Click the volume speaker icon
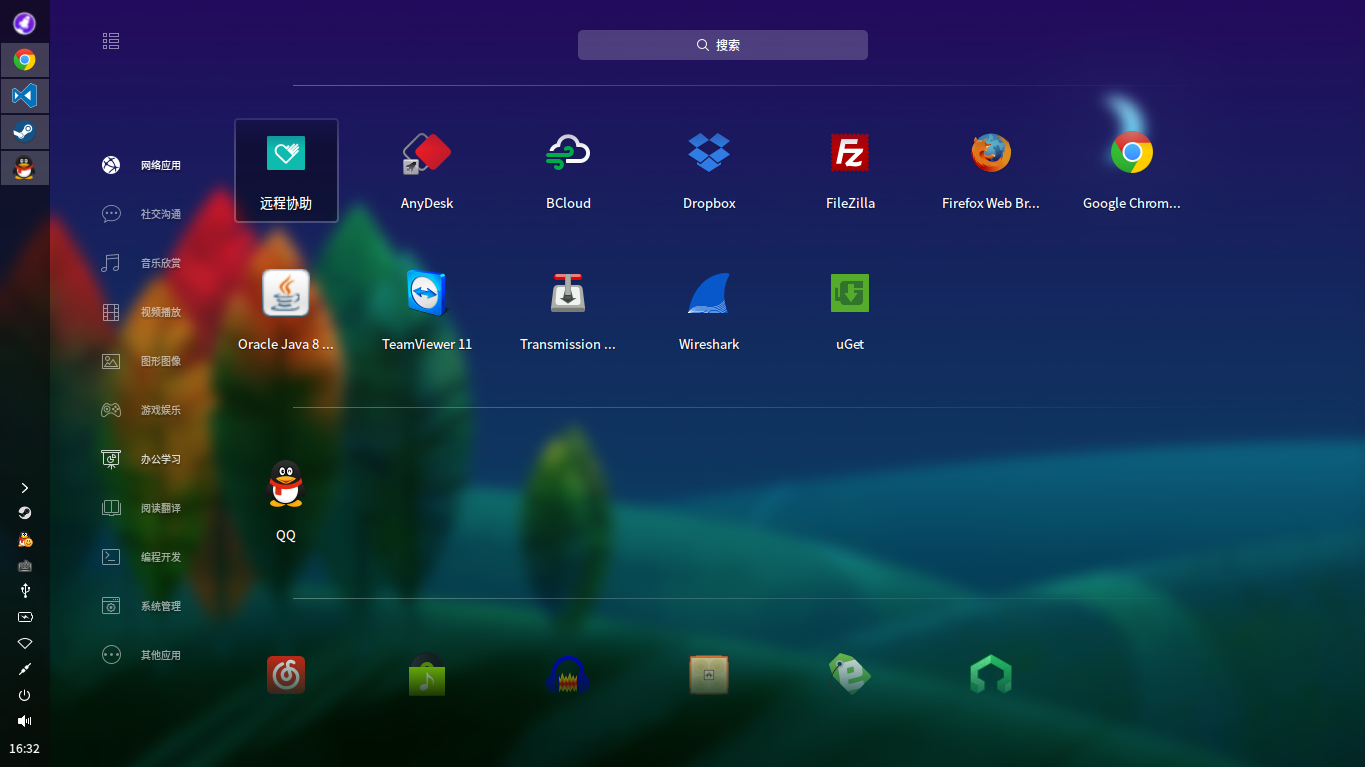The height and width of the screenshot is (767, 1365). click(25, 721)
